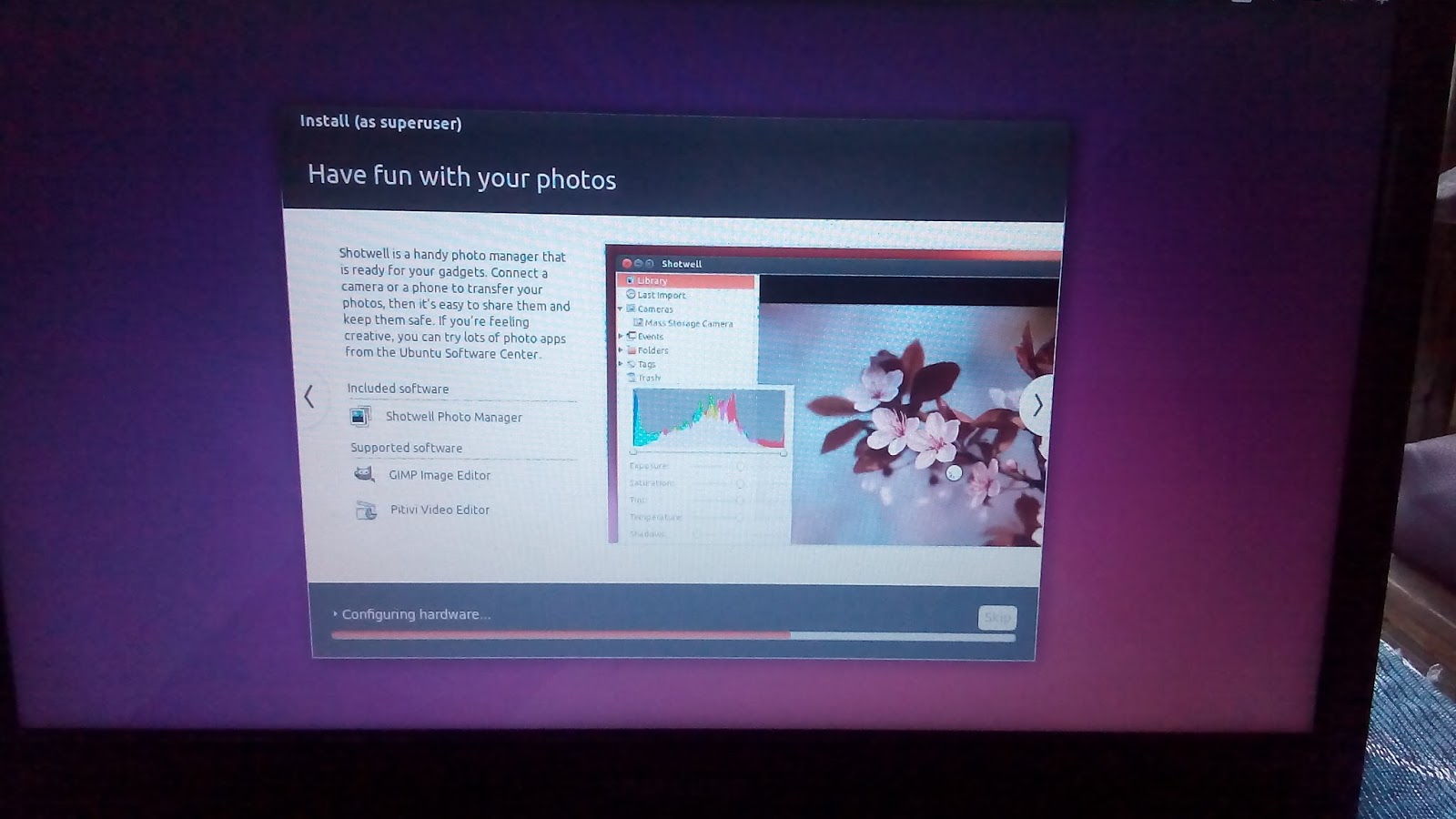This screenshot has height=819, width=1456.
Task: Select the "Shotwell Photo Manager" label
Action: pos(454,417)
